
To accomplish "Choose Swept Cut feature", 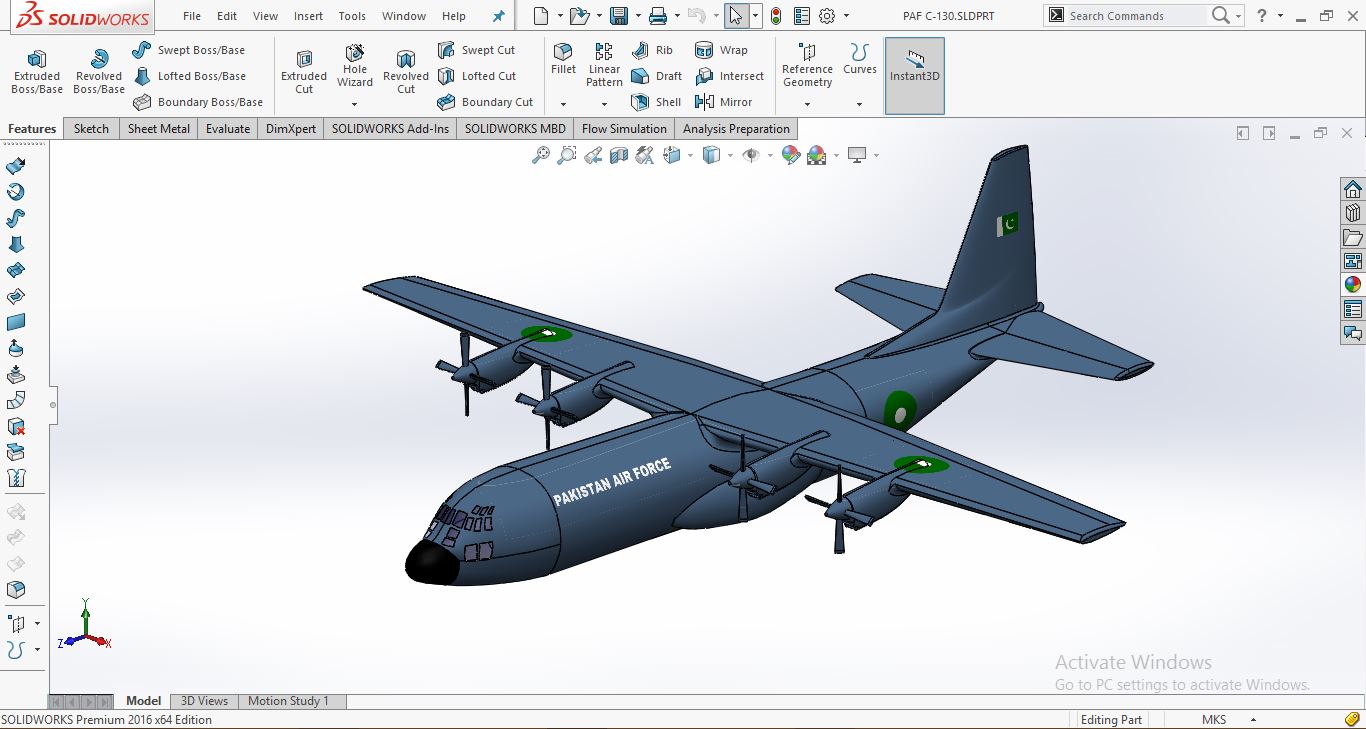I will [x=477, y=50].
